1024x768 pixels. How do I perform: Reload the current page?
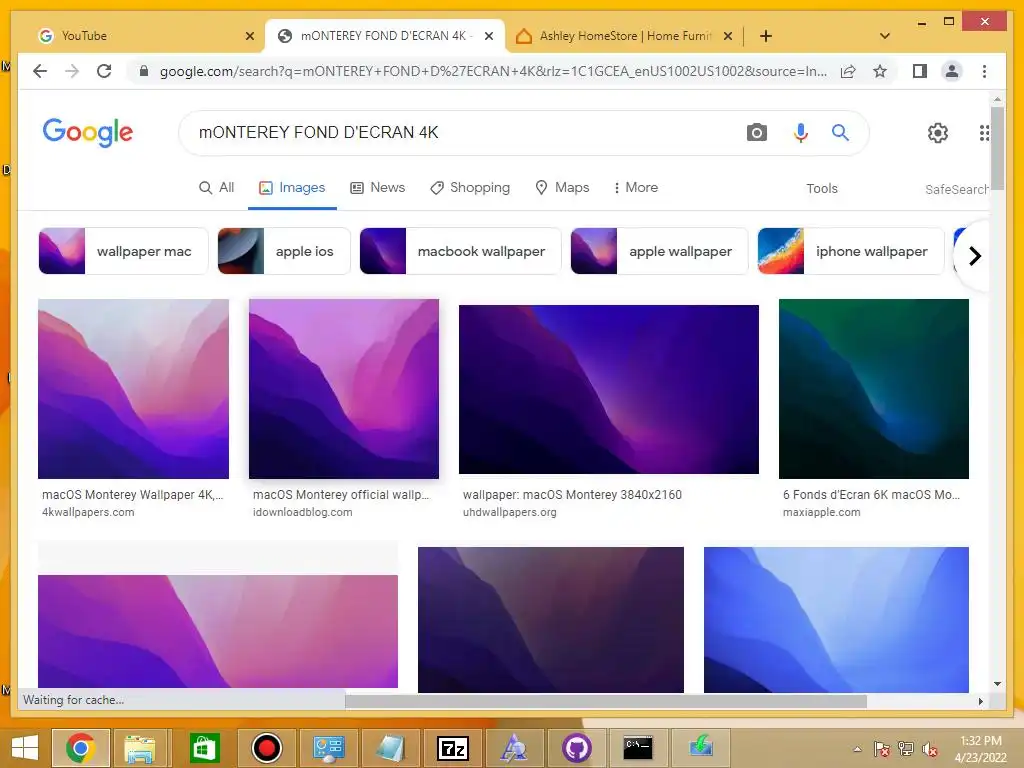click(x=104, y=71)
